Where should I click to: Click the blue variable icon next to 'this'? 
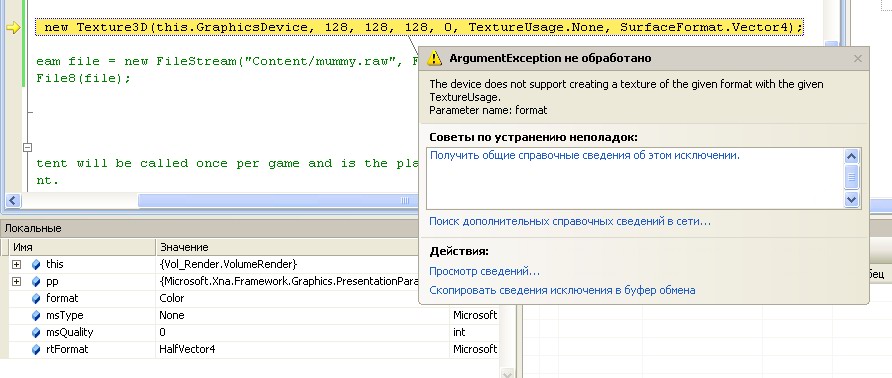pyautogui.click(x=36, y=264)
